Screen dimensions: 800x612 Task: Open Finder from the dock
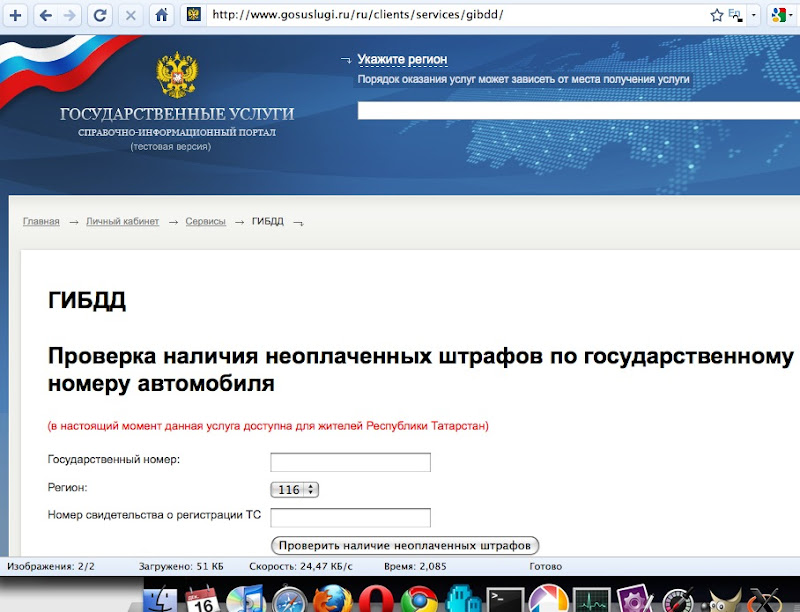(x=160, y=599)
